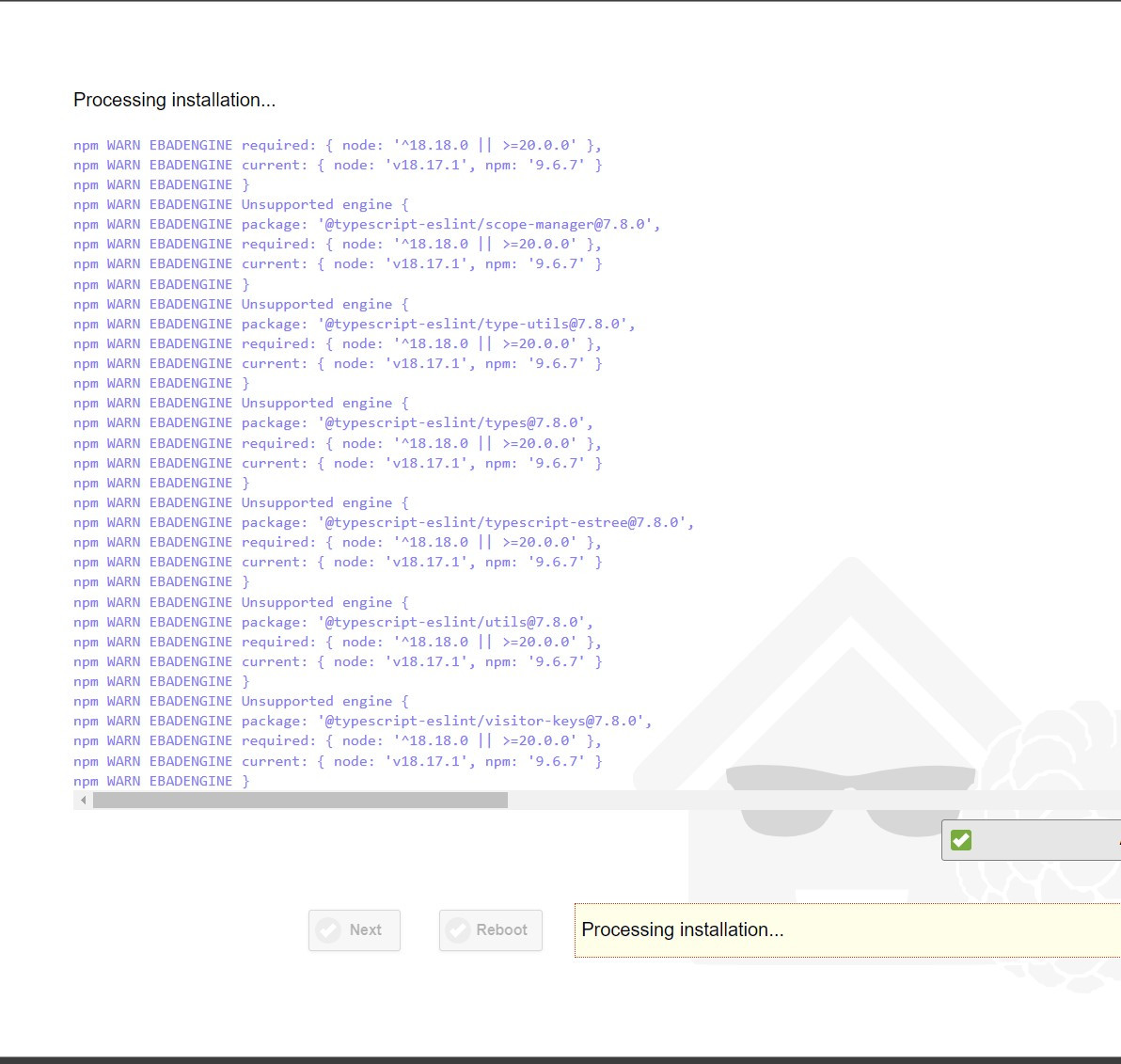Click the log line with '@typescript-eslint/typescript-estree@7.8.0'
The width and height of the screenshot is (1121, 1064).
coord(384,523)
